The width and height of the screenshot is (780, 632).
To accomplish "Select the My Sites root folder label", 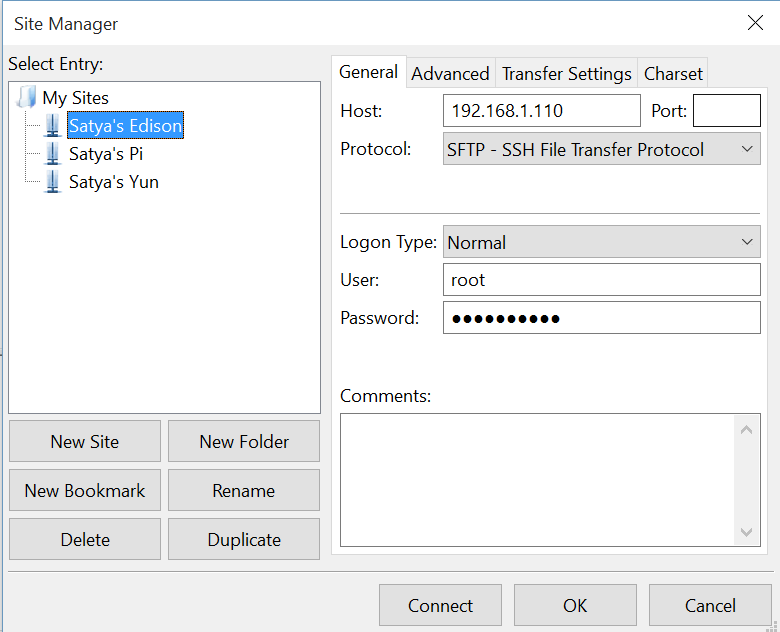I will point(76,98).
